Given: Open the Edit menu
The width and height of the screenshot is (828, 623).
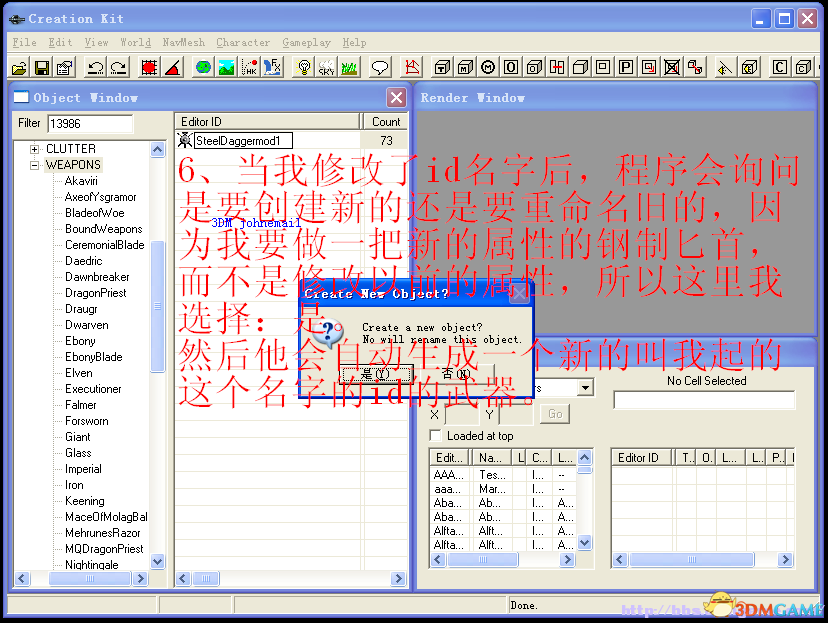Looking at the screenshot, I should [60, 42].
